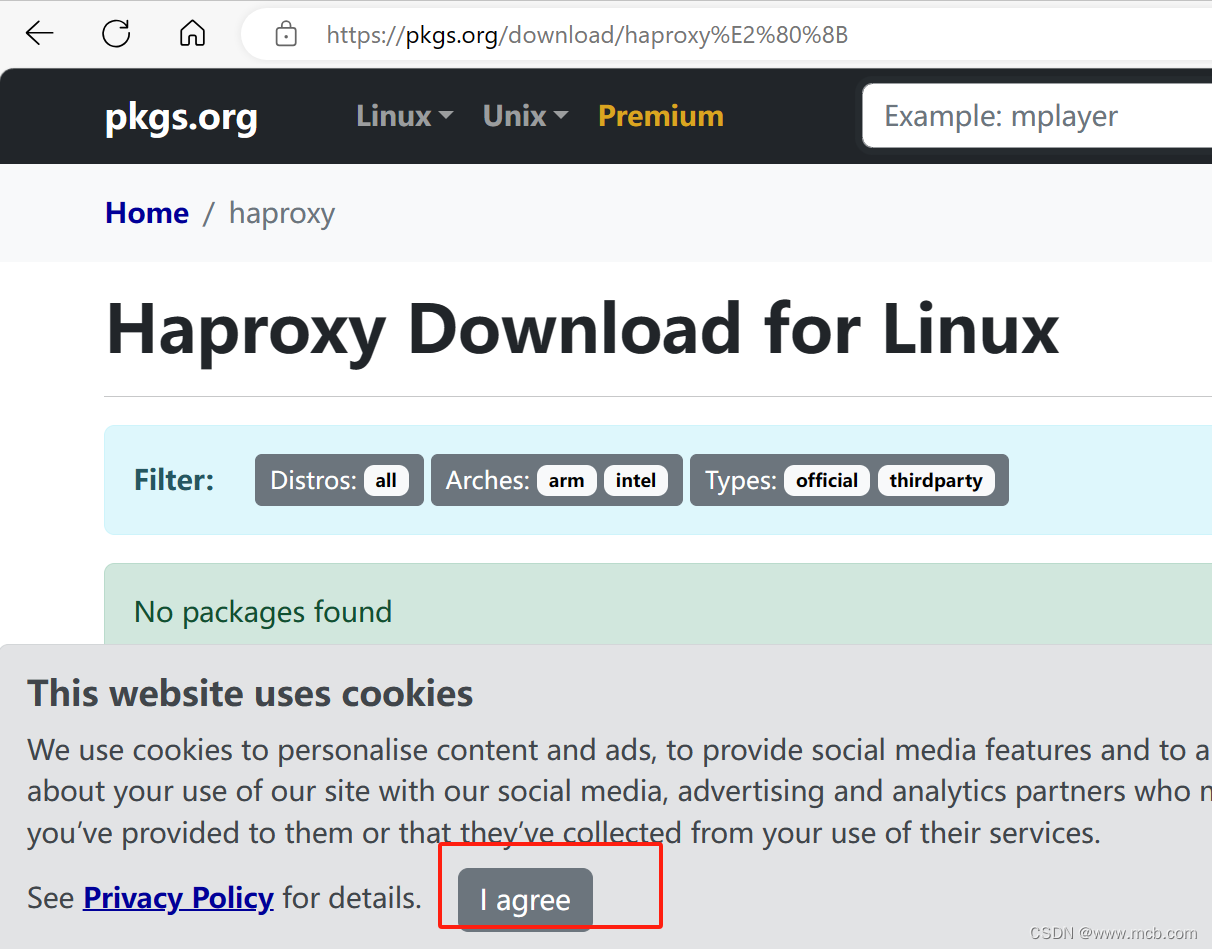This screenshot has width=1212, height=949.
Task: Expand the Unix dropdown menu
Action: click(x=524, y=116)
